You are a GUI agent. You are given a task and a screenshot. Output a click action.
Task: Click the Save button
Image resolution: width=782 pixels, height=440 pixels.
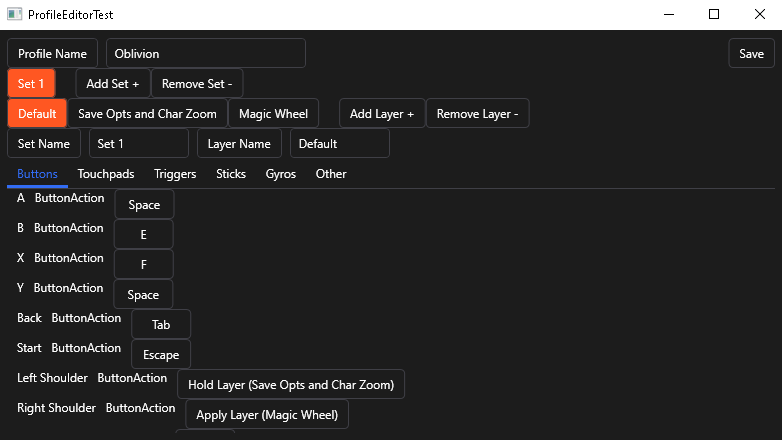(751, 54)
